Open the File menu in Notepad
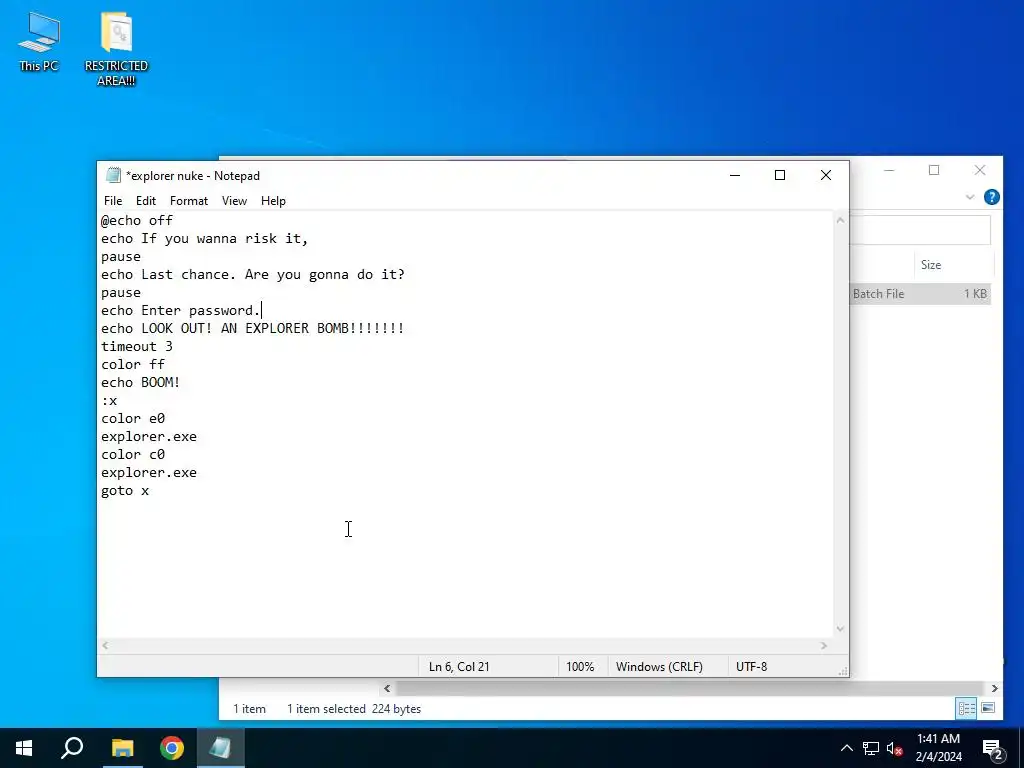The image size is (1024, 768). [113, 200]
